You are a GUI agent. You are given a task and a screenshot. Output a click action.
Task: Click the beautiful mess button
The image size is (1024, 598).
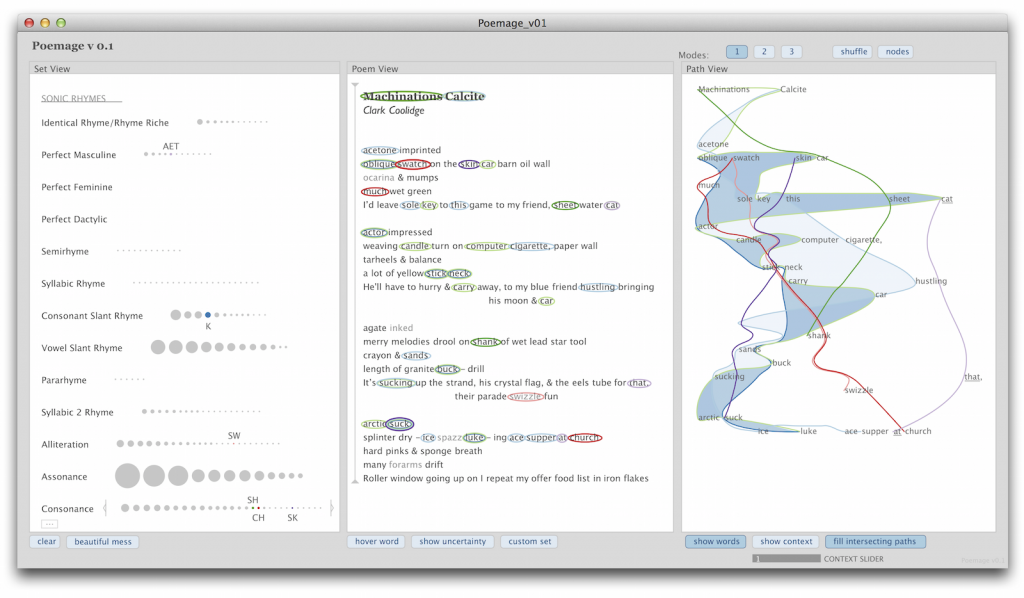click(x=102, y=542)
